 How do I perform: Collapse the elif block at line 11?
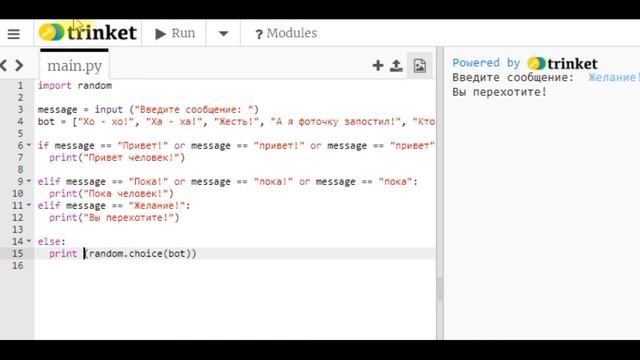(29, 205)
